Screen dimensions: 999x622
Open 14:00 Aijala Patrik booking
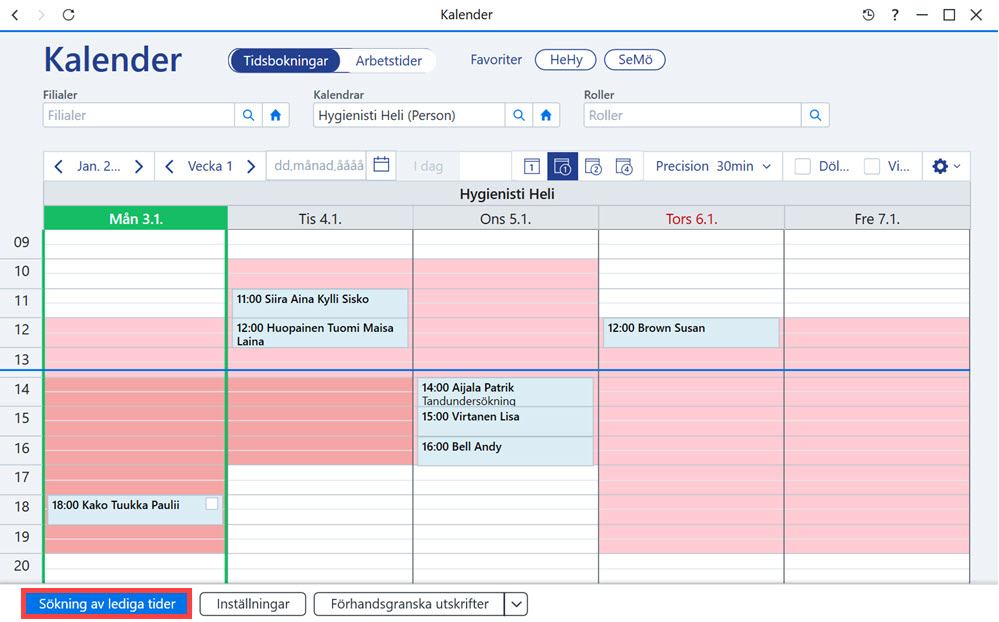click(x=505, y=392)
